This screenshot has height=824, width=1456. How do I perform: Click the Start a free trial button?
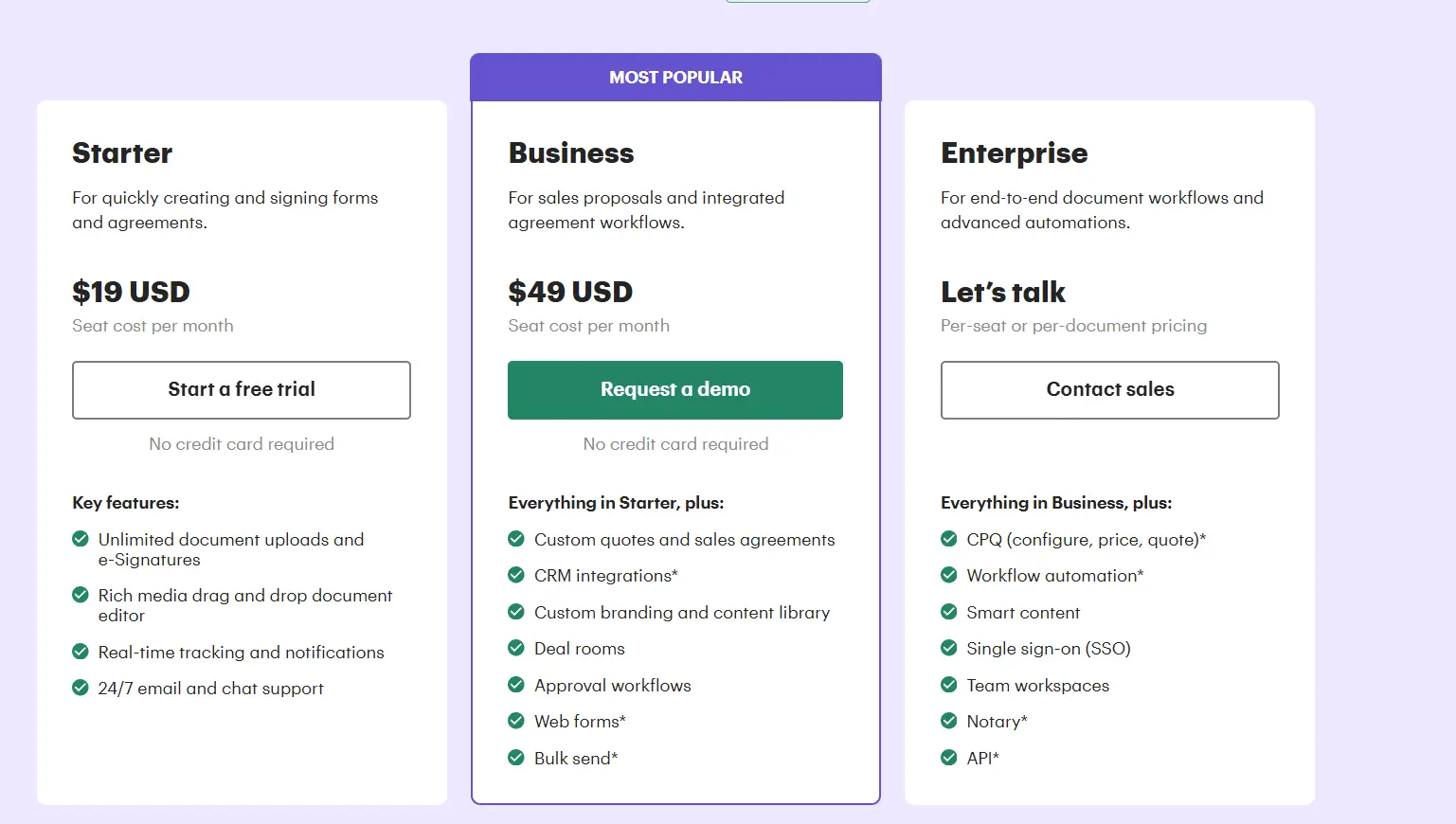click(242, 389)
